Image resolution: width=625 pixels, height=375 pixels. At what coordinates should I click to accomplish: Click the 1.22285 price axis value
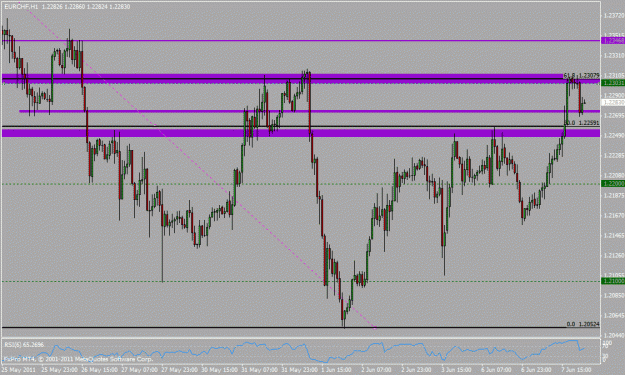click(614, 155)
